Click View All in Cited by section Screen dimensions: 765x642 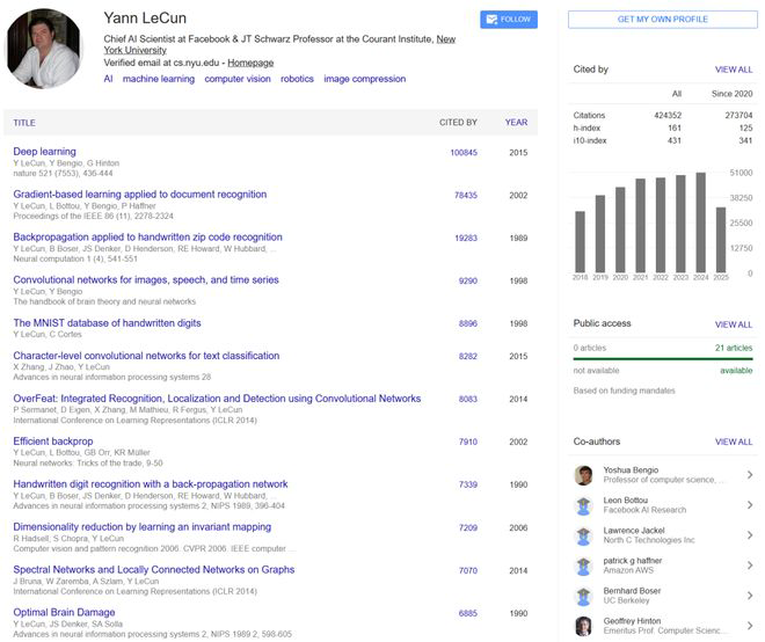tap(734, 70)
